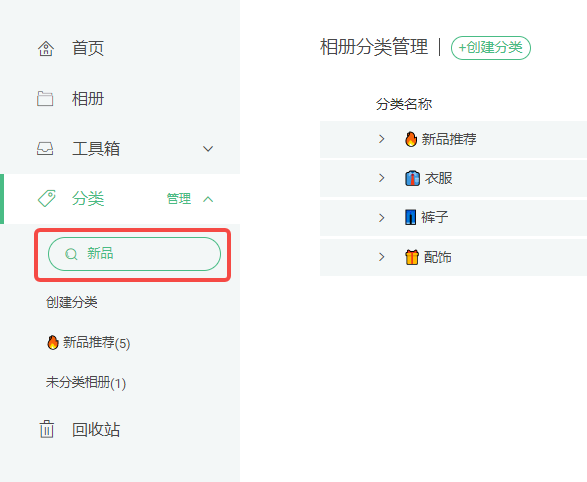
Task: Click the magnifier icon in the search box
Action: pyautogui.click(x=71, y=254)
